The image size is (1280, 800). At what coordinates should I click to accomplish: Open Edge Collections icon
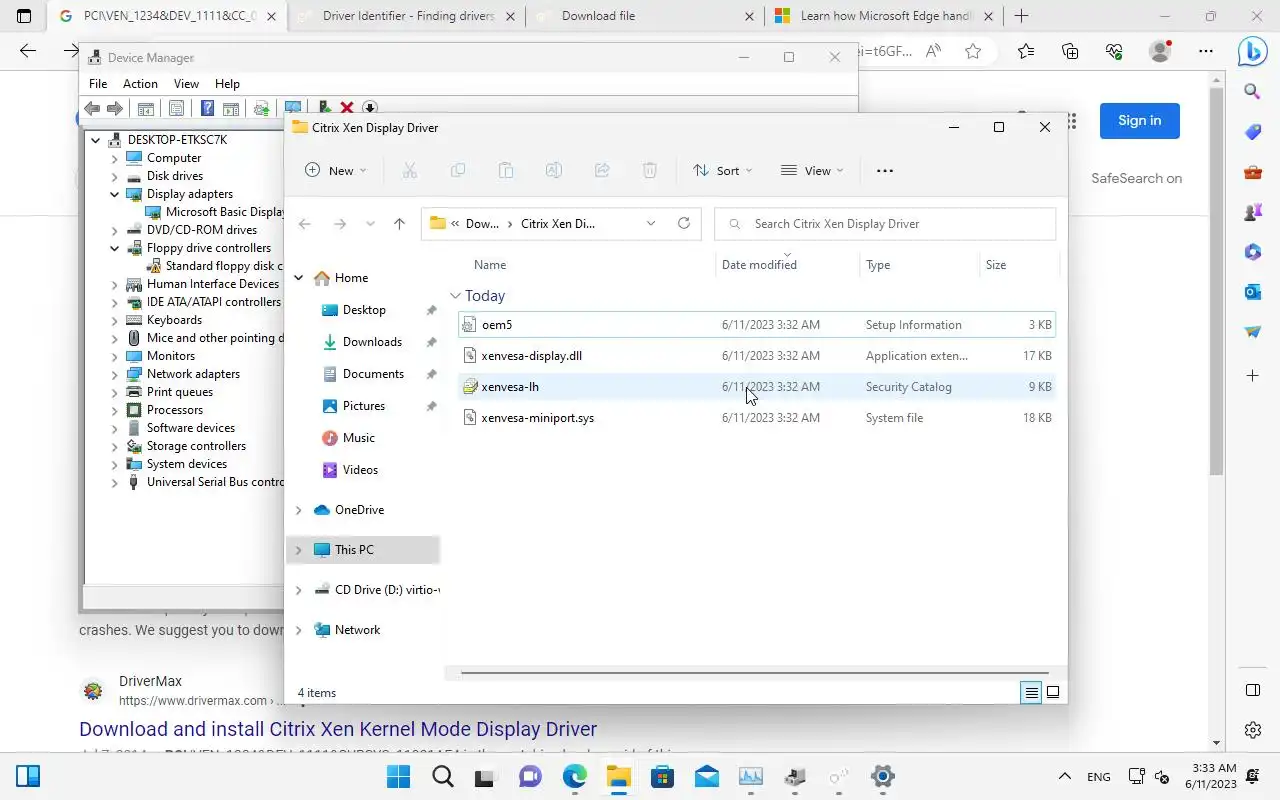click(1070, 52)
